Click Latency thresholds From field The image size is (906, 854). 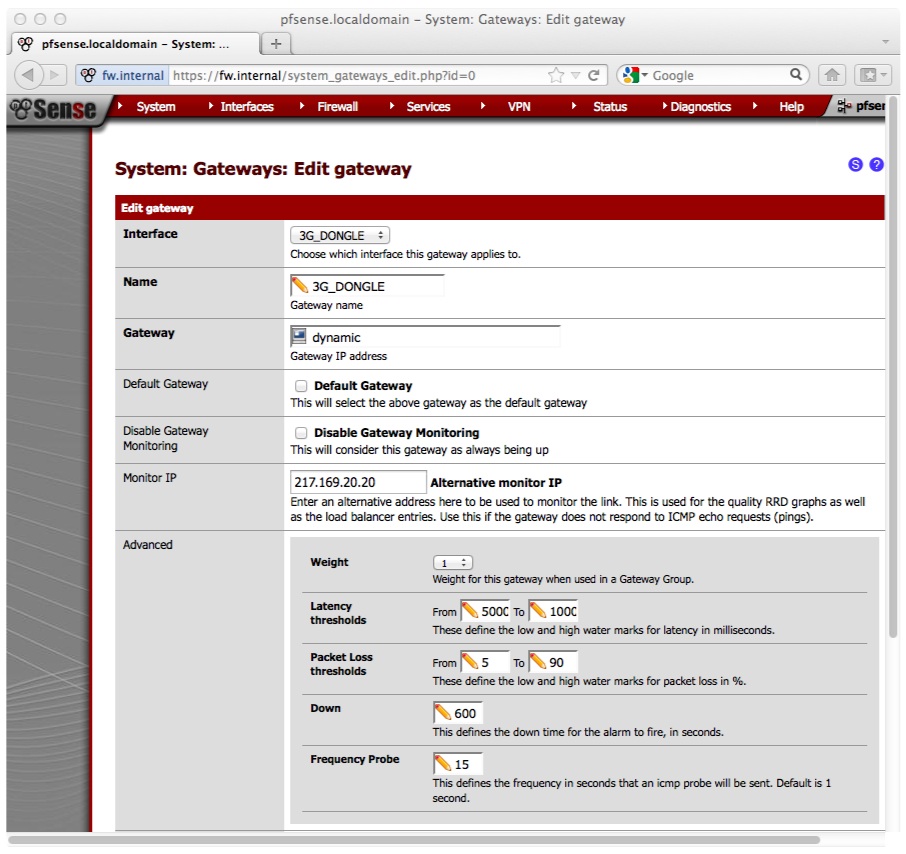(485, 611)
